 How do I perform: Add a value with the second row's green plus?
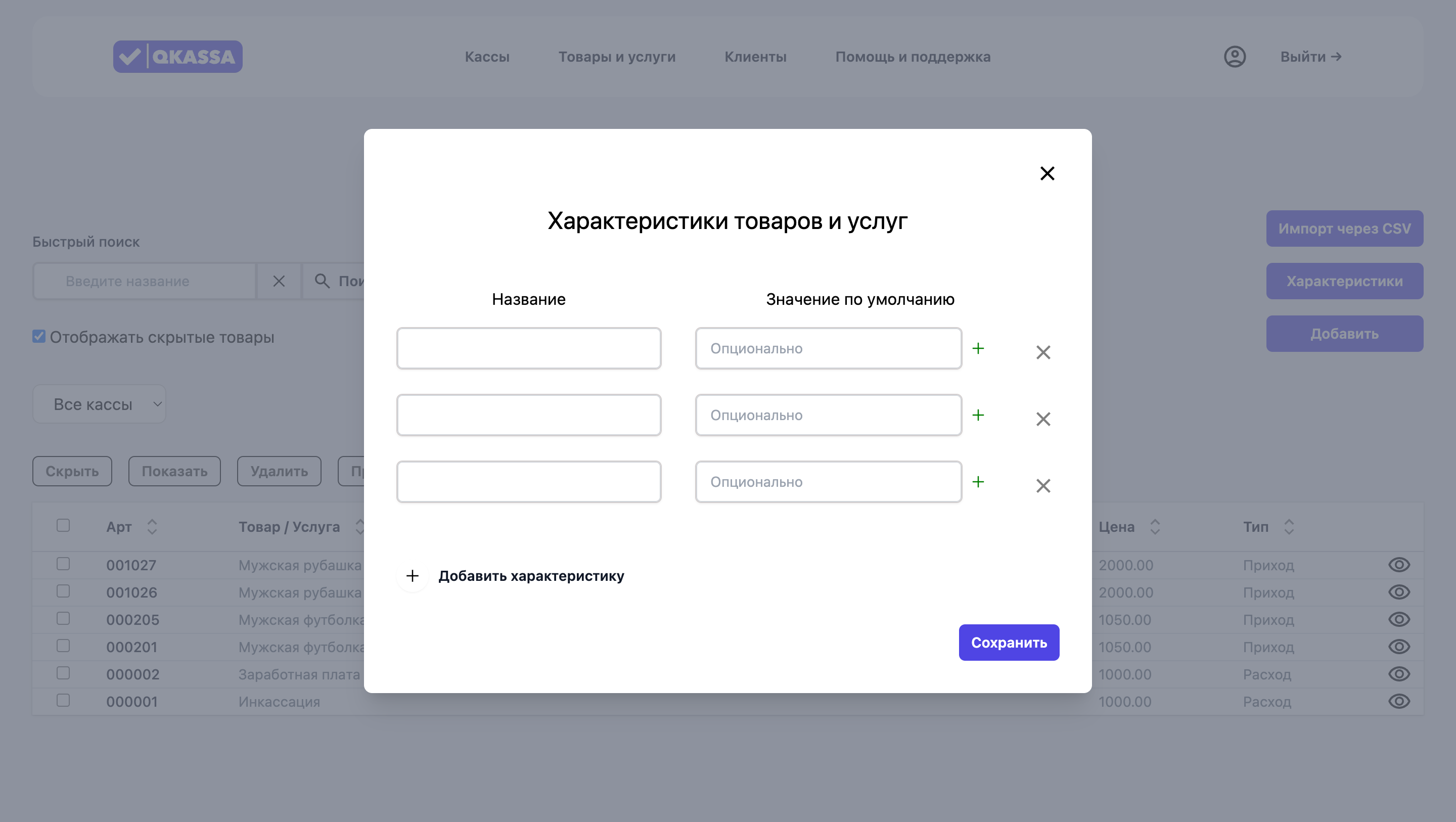pyautogui.click(x=978, y=415)
